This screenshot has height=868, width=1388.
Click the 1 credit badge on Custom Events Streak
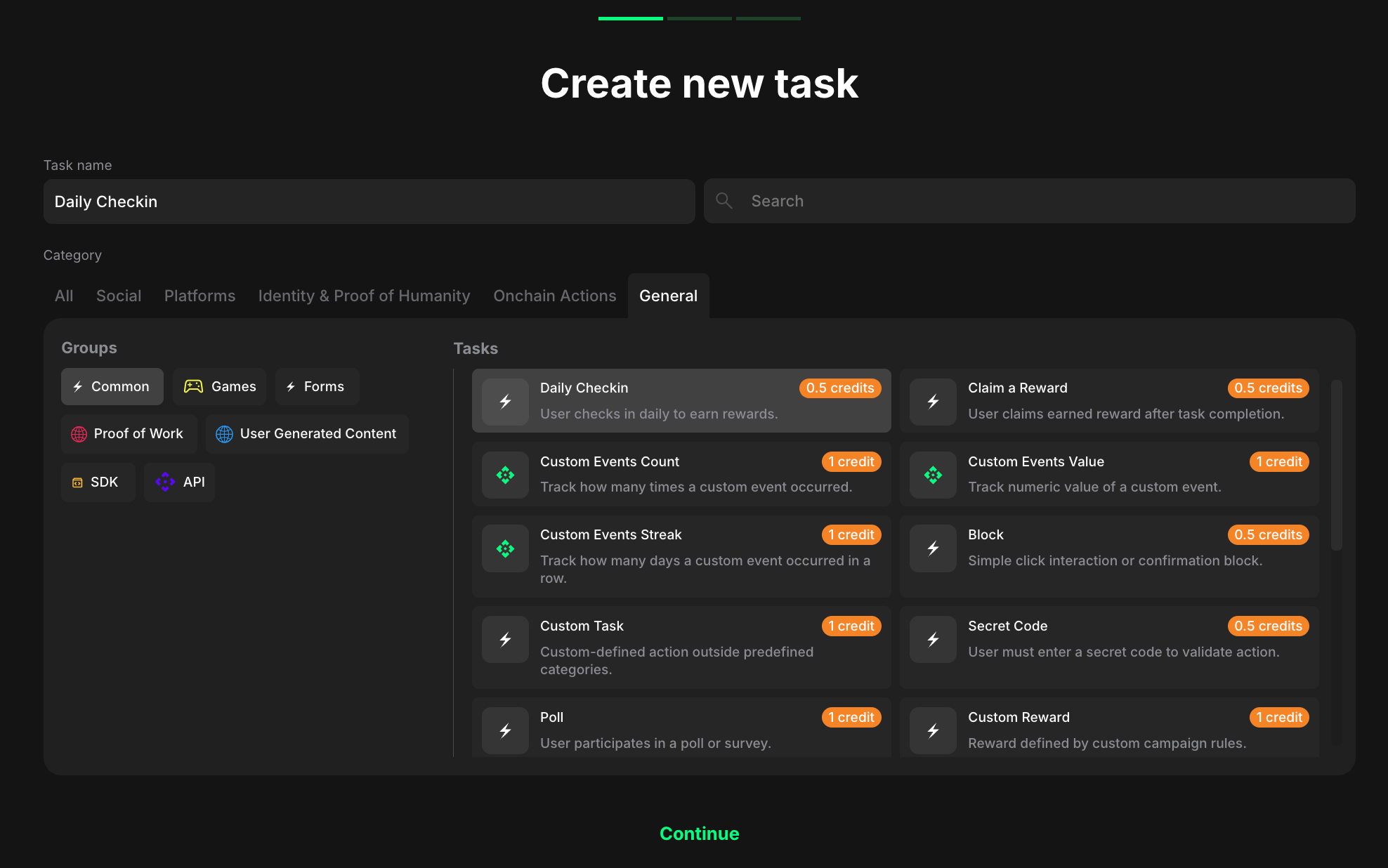(x=851, y=534)
